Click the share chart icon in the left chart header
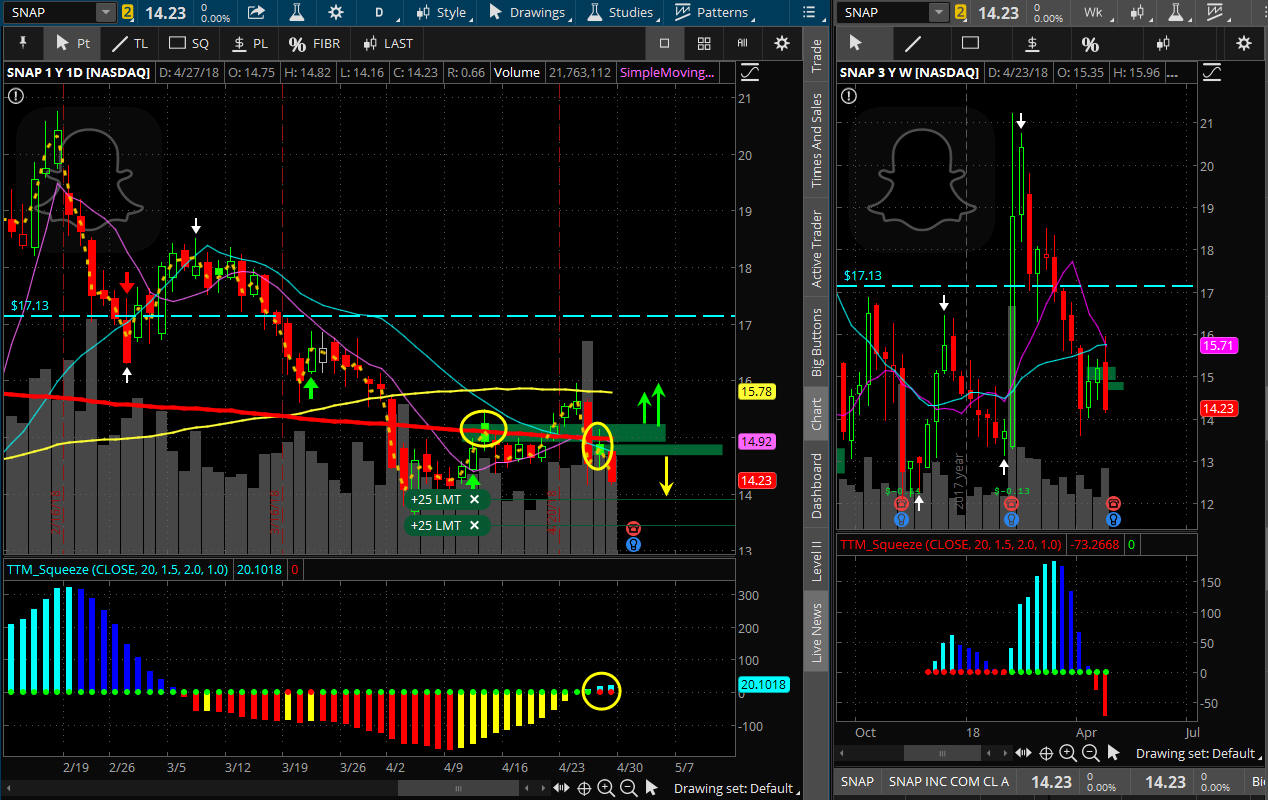1268x800 pixels. point(257,13)
